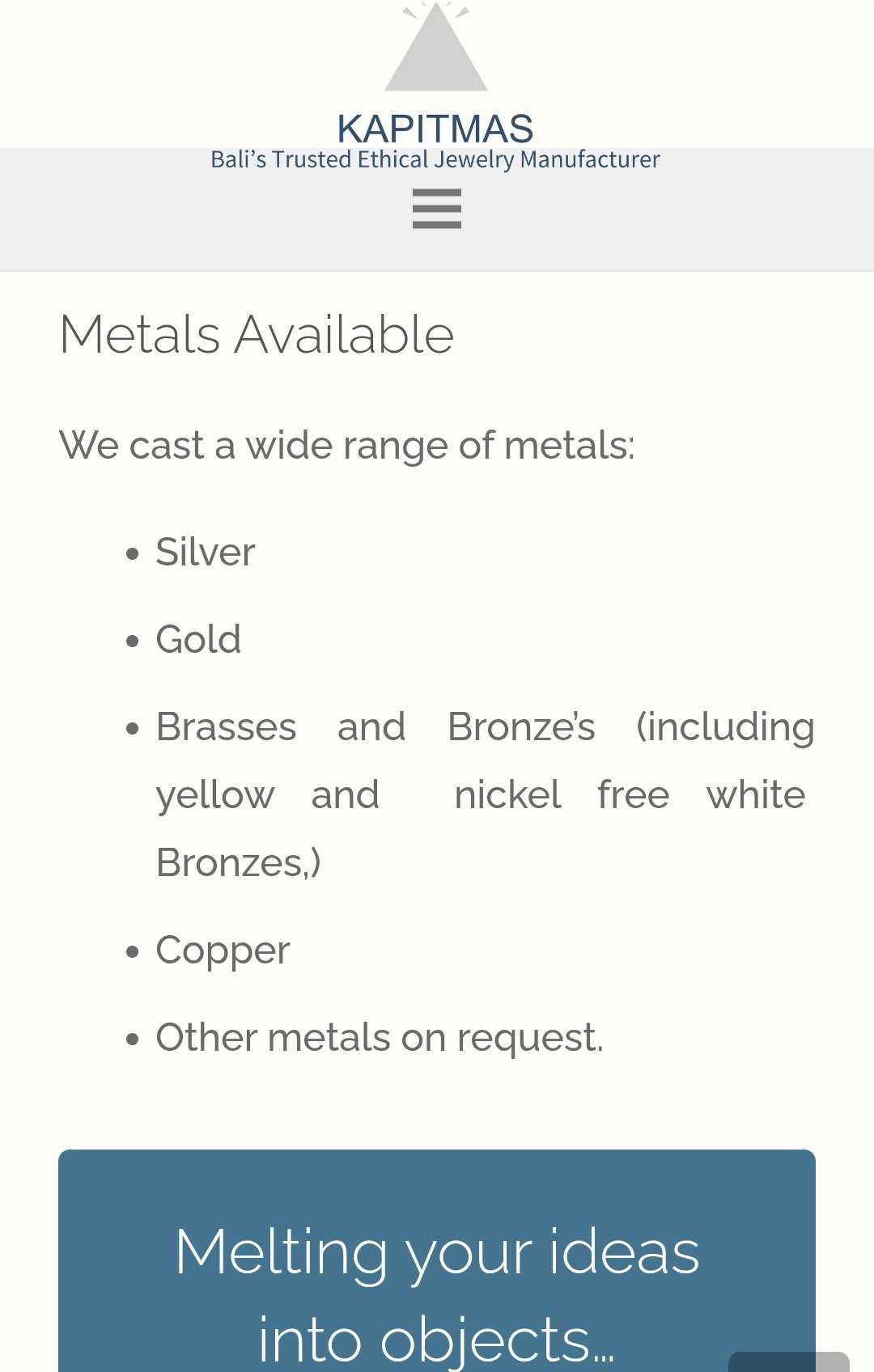Open the hamburger navigation menu
The image size is (874, 1372).
436,209
